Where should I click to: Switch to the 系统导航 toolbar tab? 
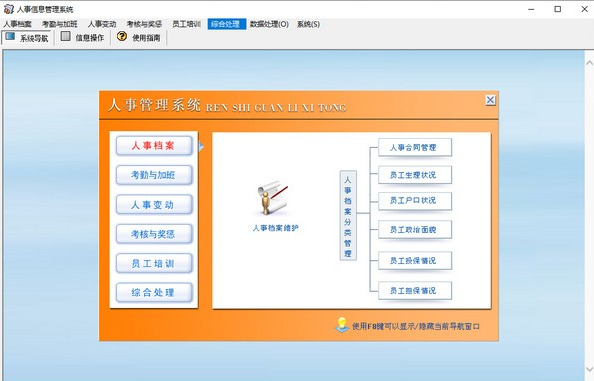pyautogui.click(x=27, y=37)
